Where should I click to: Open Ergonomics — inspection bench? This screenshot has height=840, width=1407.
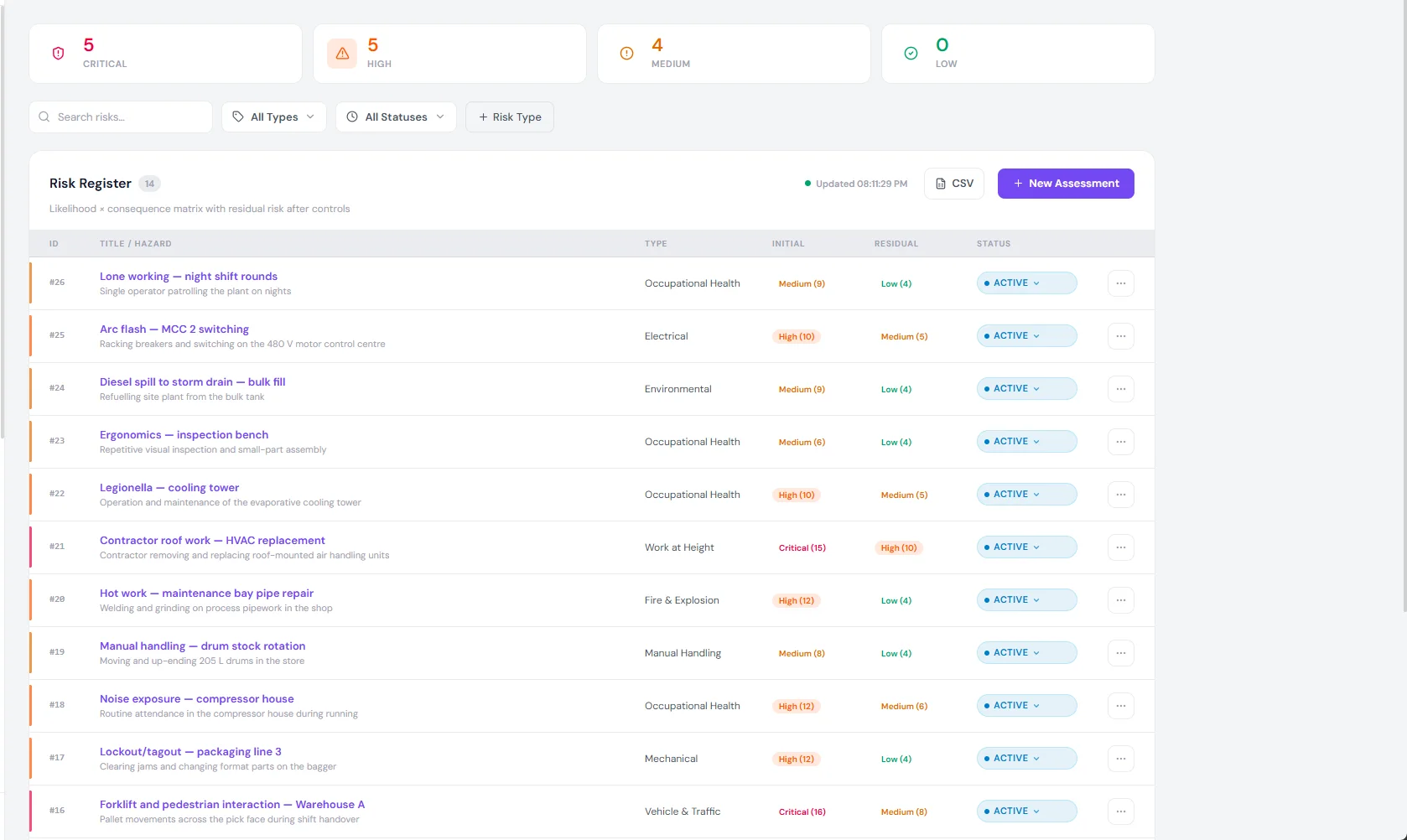click(x=184, y=435)
